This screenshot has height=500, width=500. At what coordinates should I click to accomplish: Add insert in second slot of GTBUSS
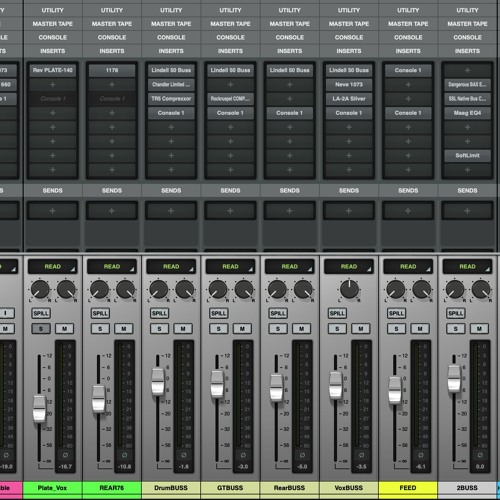coord(230,85)
